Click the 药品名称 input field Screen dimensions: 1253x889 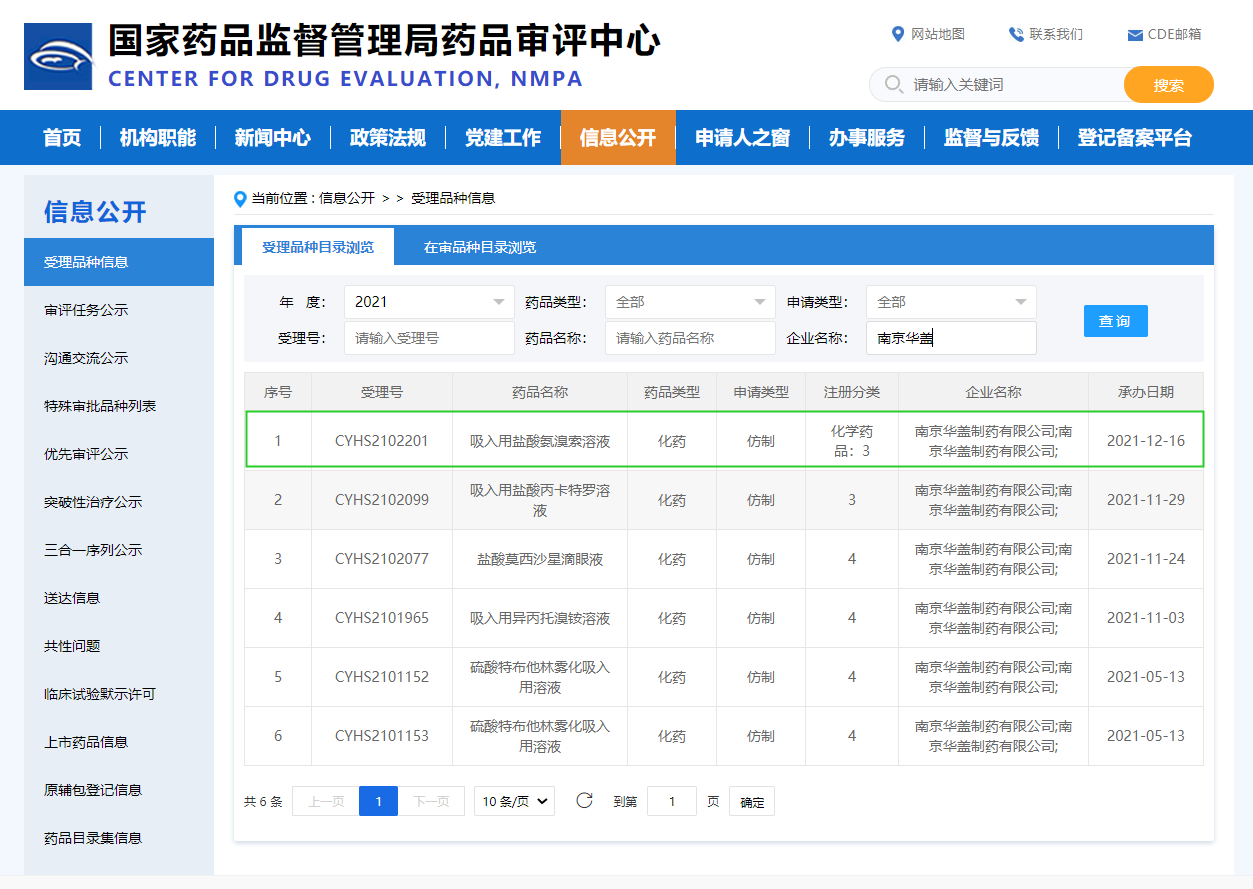690,338
